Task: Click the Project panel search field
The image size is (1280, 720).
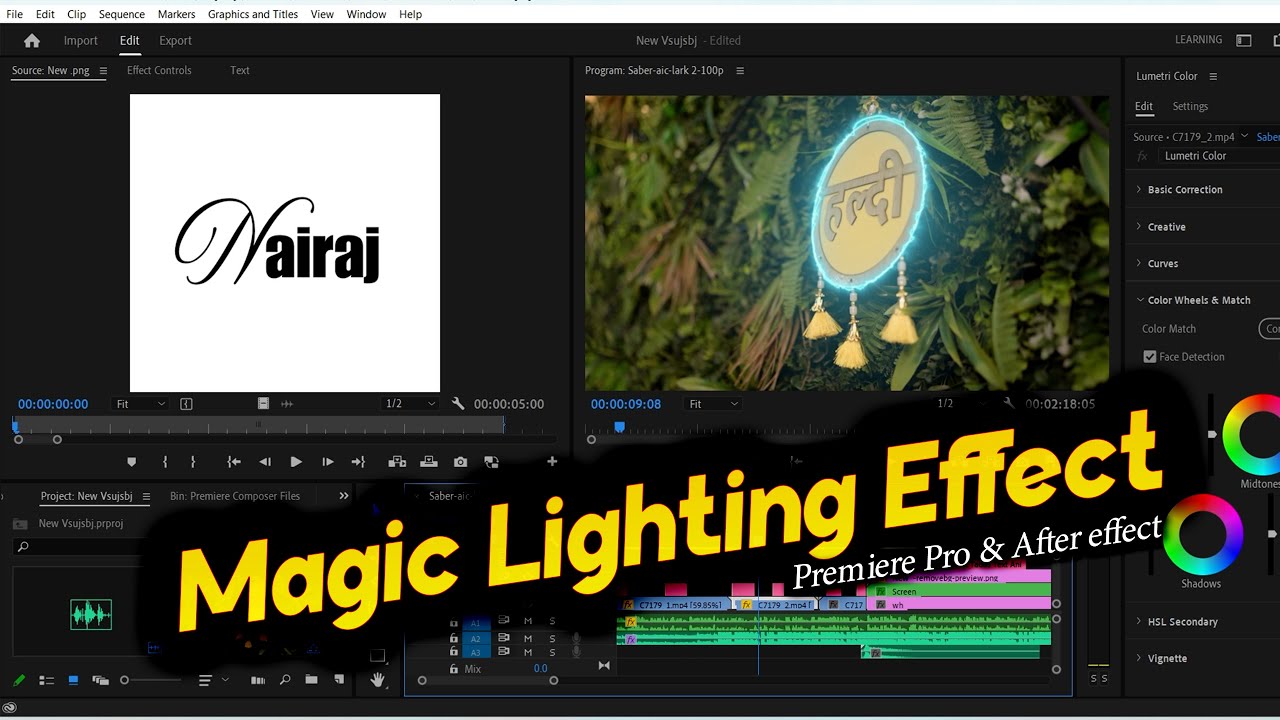Action: click(78, 547)
